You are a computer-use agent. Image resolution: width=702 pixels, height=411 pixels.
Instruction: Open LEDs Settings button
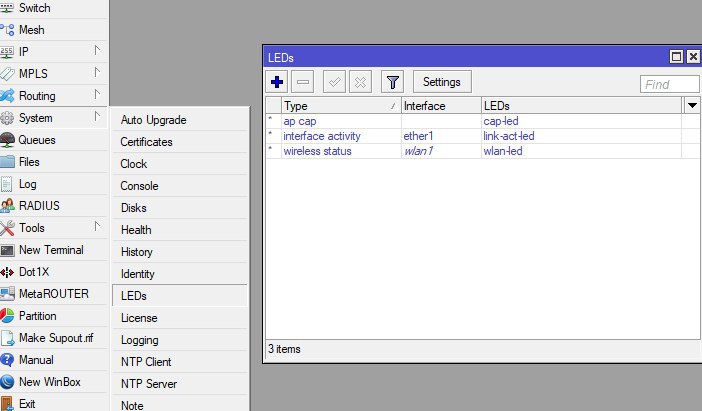(x=442, y=81)
